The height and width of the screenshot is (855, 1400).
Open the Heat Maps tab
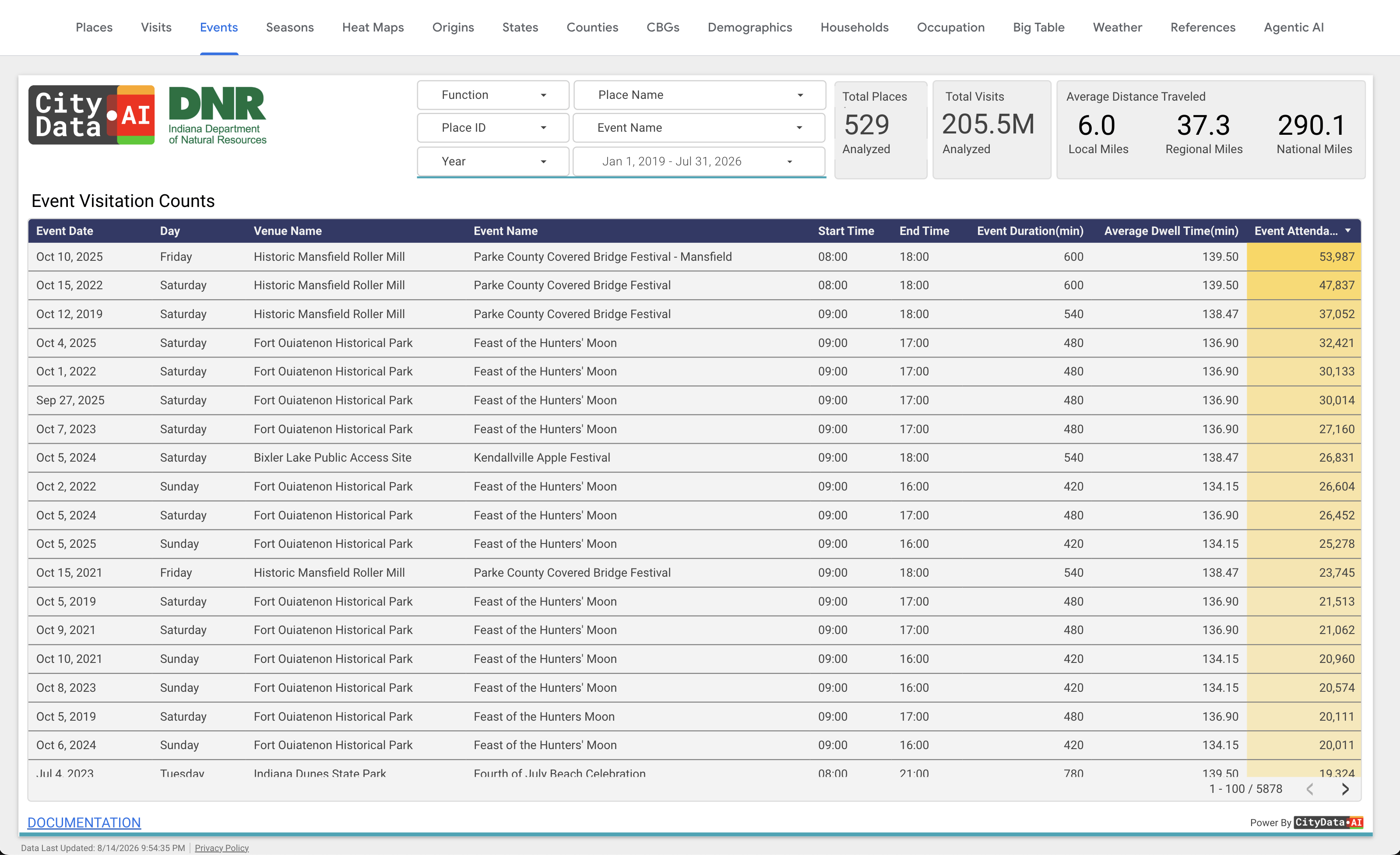click(373, 27)
